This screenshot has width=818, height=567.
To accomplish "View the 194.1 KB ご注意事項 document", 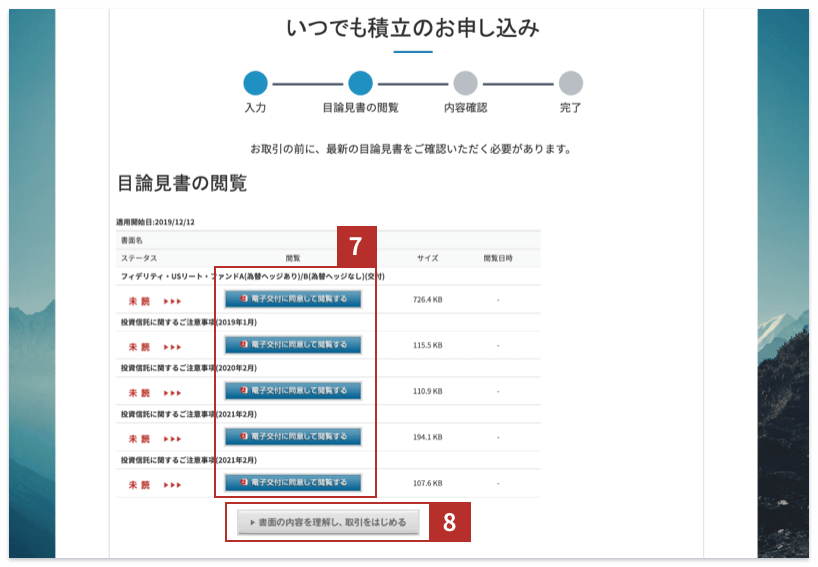I will (293, 437).
